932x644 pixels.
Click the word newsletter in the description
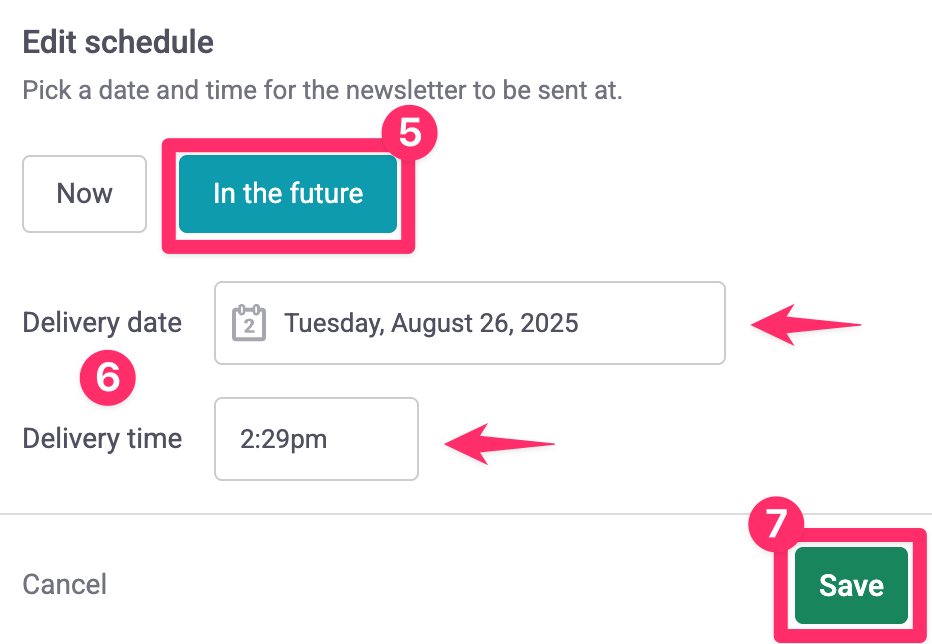click(406, 92)
